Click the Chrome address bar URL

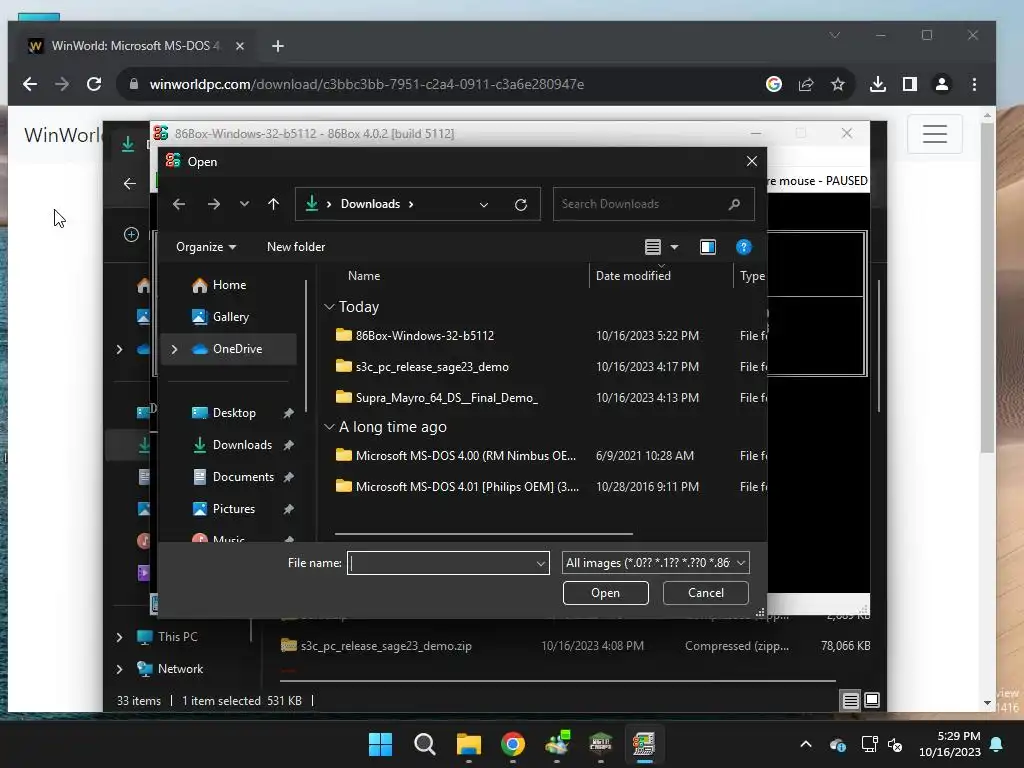point(366,84)
